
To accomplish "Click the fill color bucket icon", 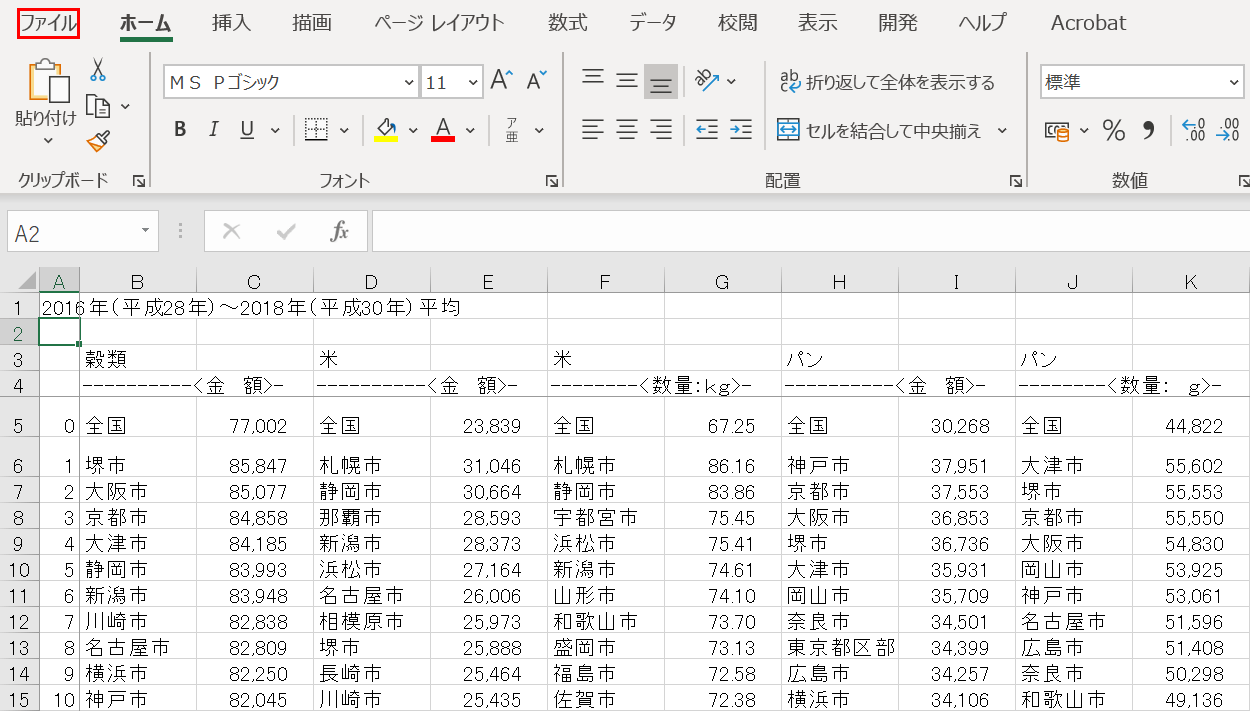I will pyautogui.click(x=386, y=130).
